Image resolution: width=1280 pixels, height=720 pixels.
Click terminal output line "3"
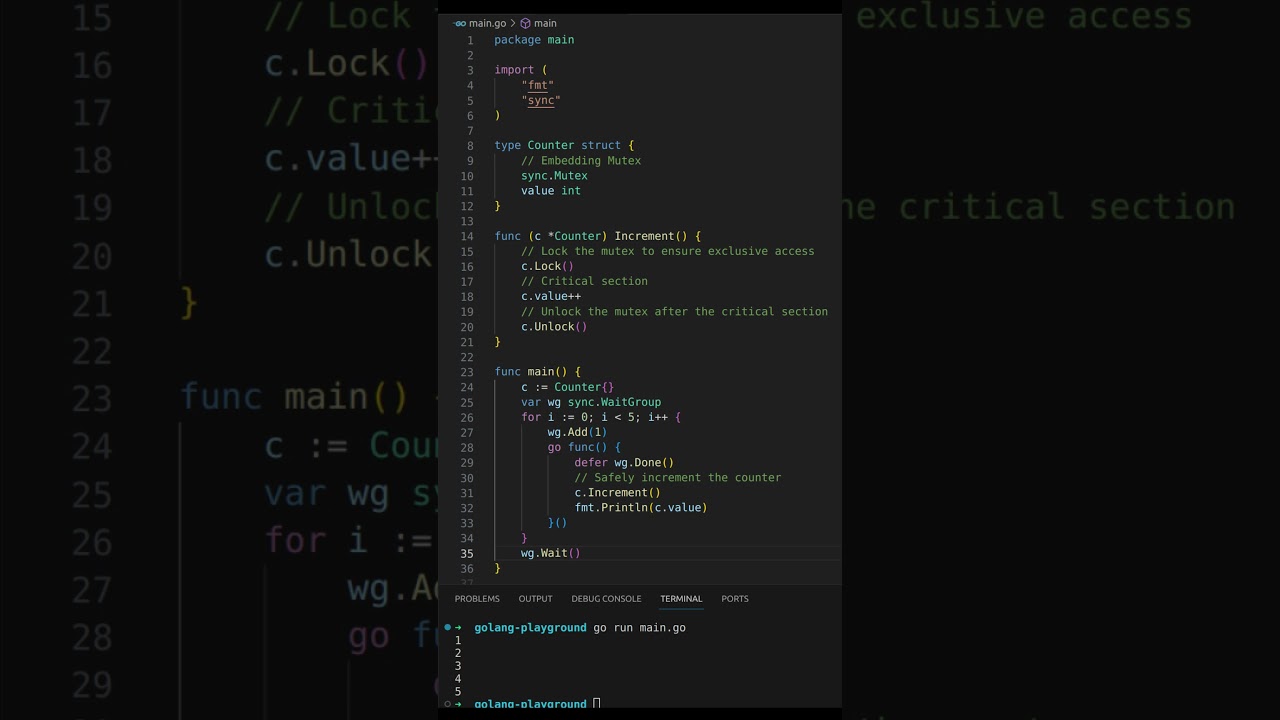click(x=458, y=666)
